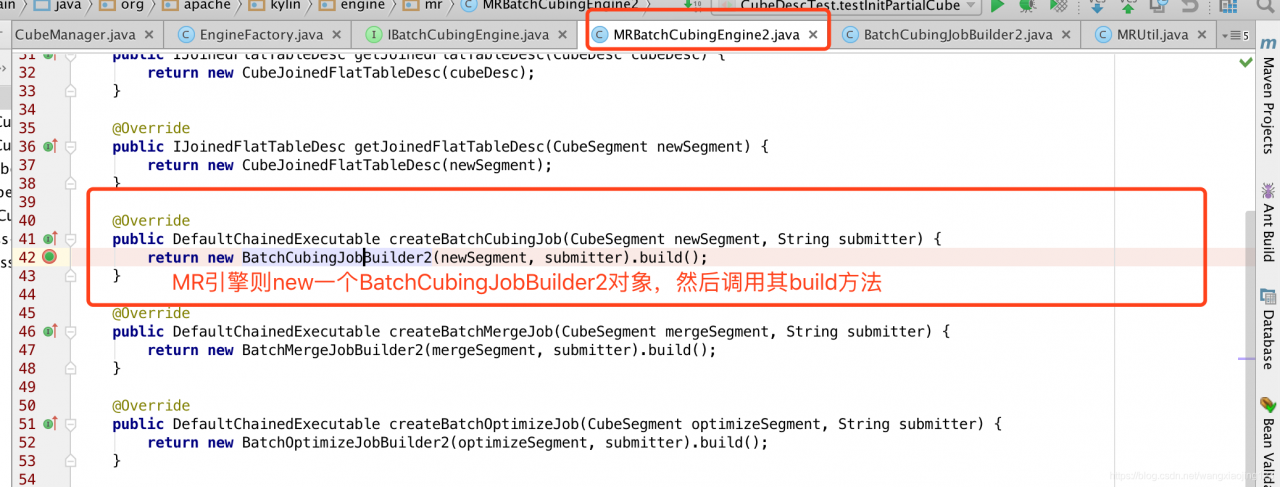This screenshot has width=1280, height=487.
Task: Click the override marker on line 46
Action: pos(50,331)
